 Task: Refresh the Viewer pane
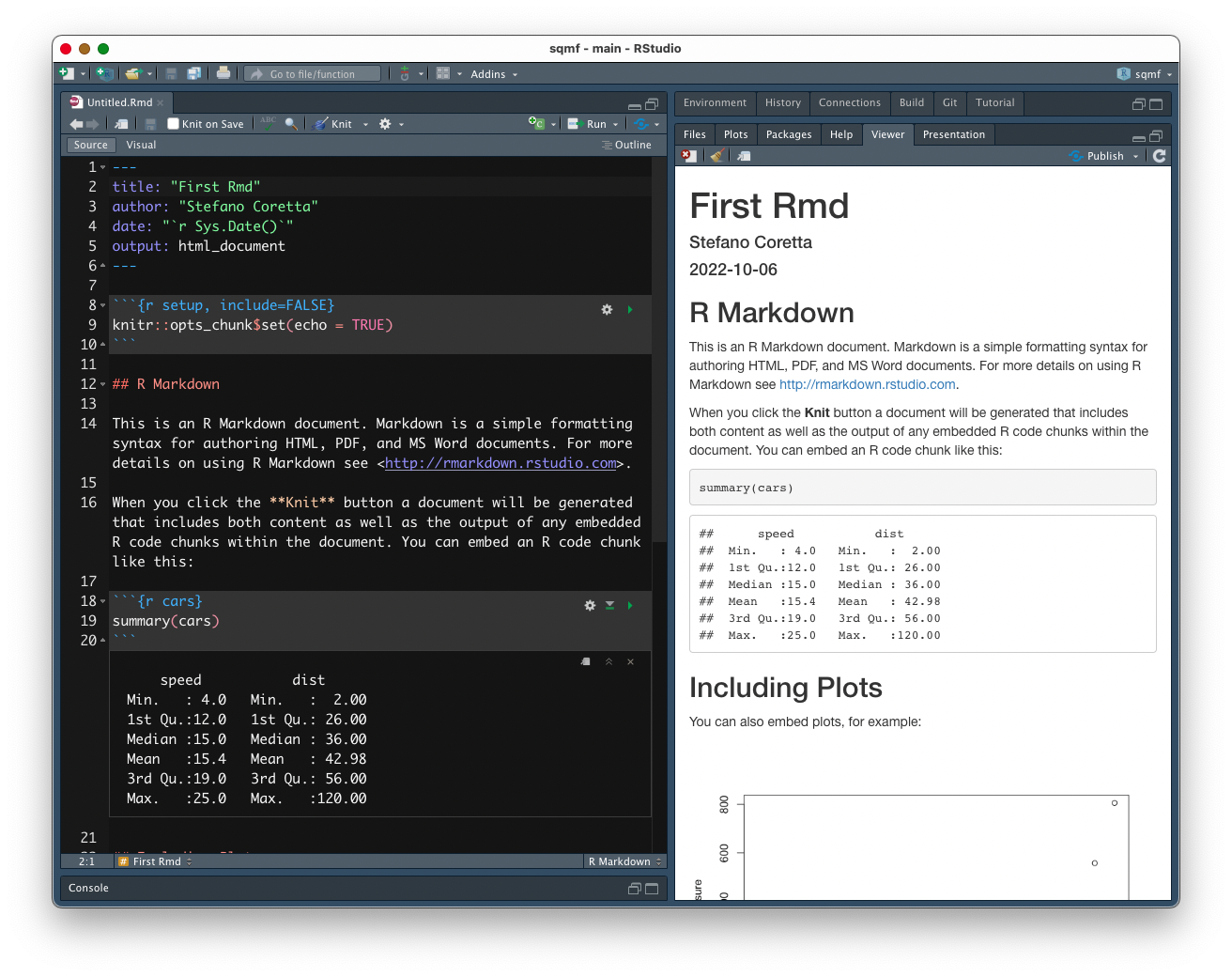pyautogui.click(x=1160, y=156)
